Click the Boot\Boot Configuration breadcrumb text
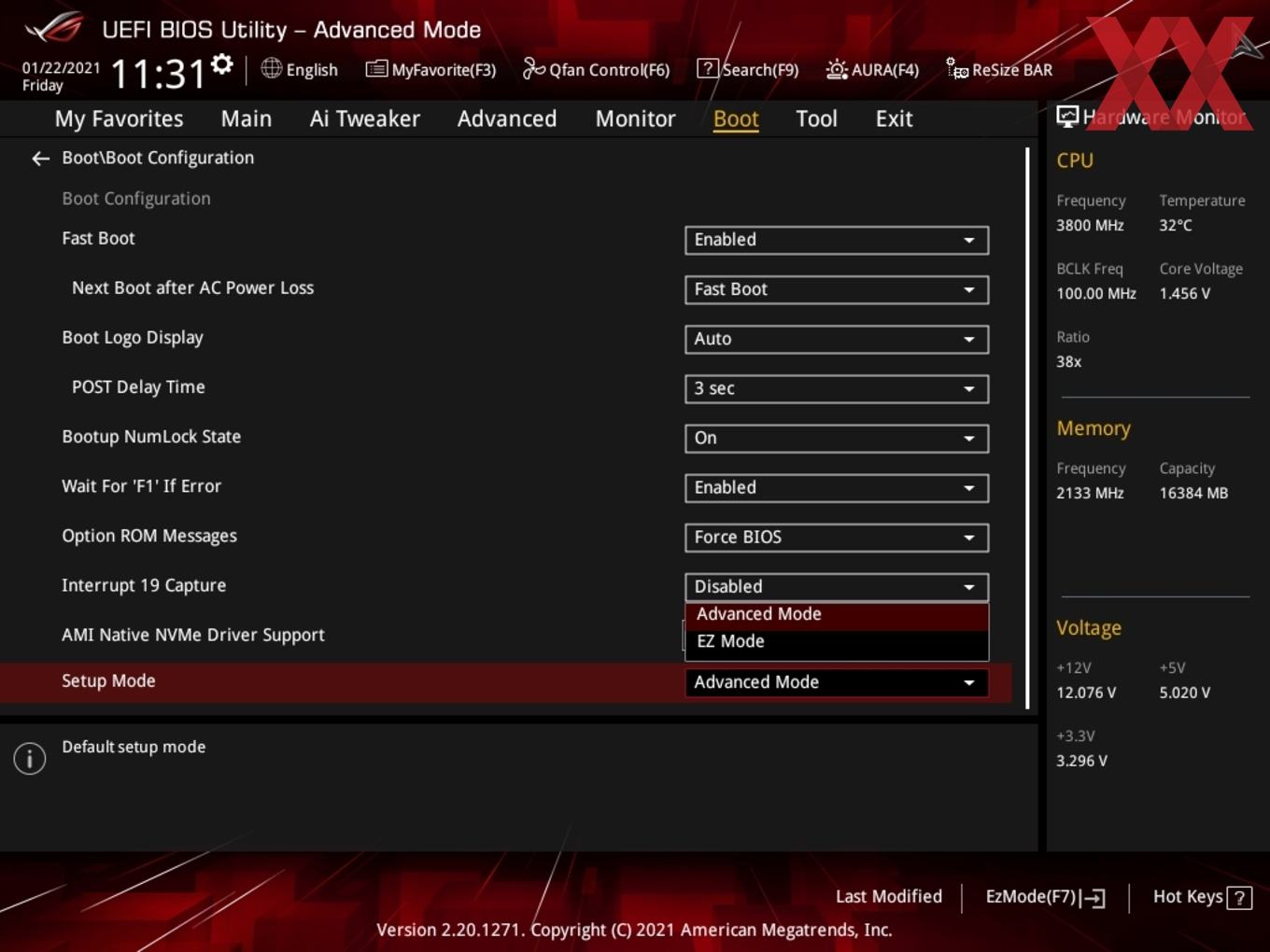1270x952 pixels. coord(158,158)
